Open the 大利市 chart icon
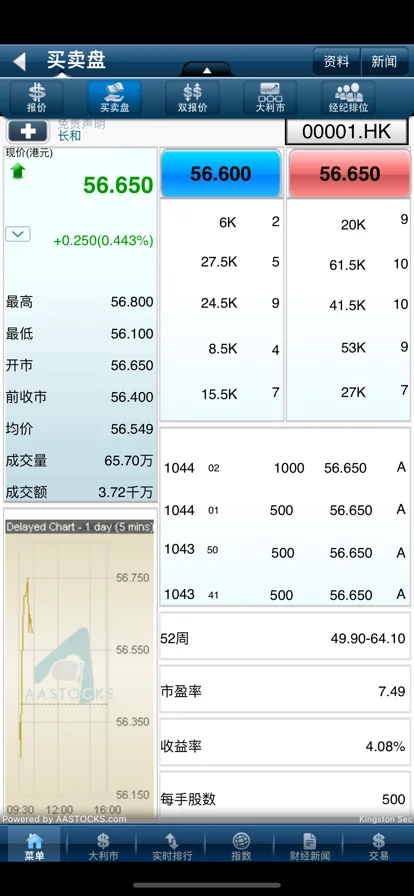This screenshot has width=414, height=896. [x=270, y=98]
